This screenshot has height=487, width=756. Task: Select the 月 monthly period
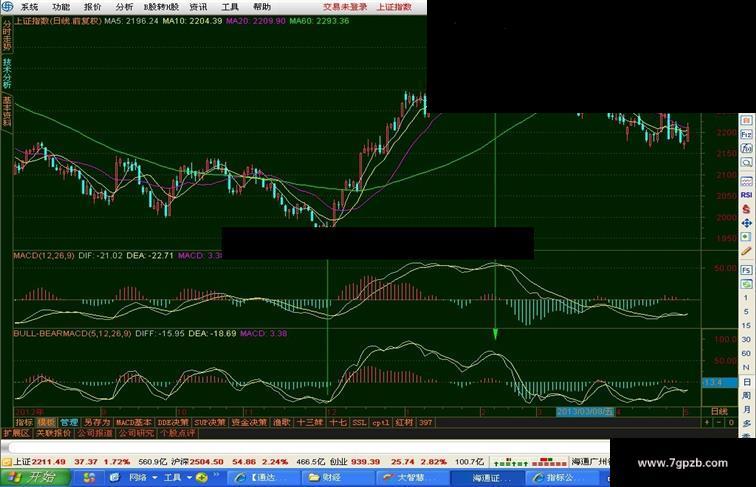[746, 409]
